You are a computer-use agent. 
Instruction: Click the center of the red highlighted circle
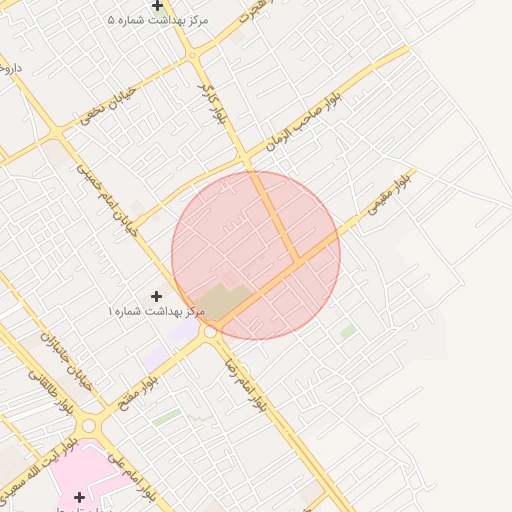click(x=256, y=255)
